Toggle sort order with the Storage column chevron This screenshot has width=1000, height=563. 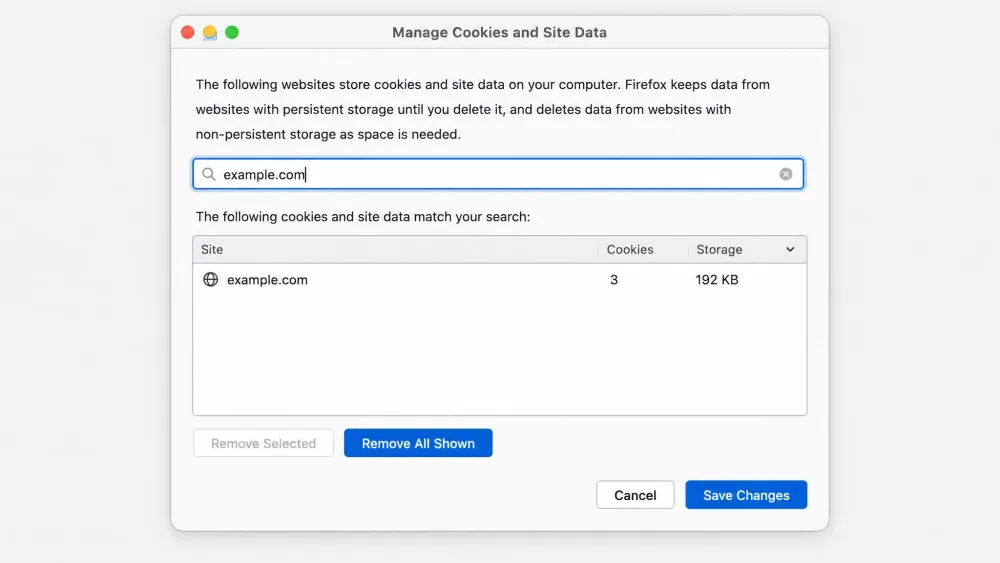[x=790, y=249]
